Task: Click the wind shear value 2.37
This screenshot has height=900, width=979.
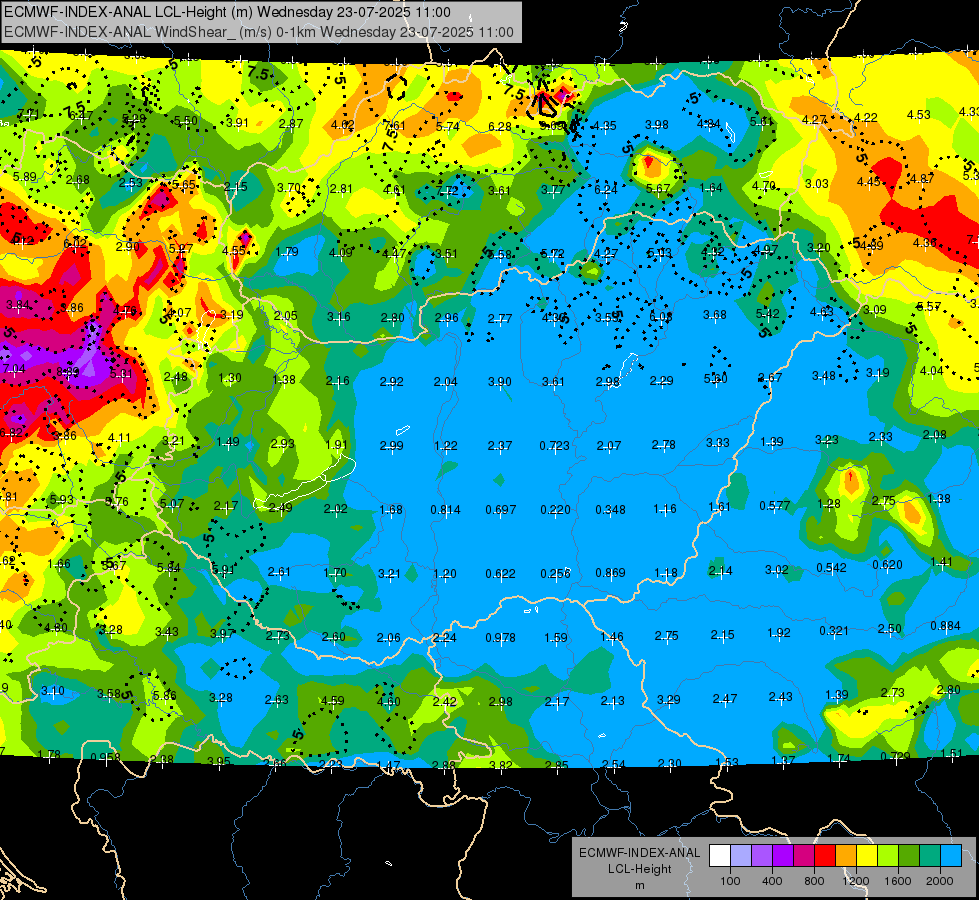Action: (500, 446)
